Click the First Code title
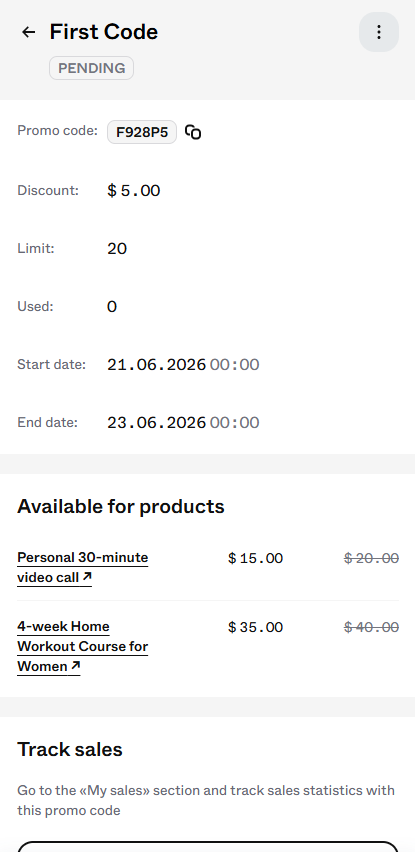This screenshot has height=852, width=415. pos(104,32)
